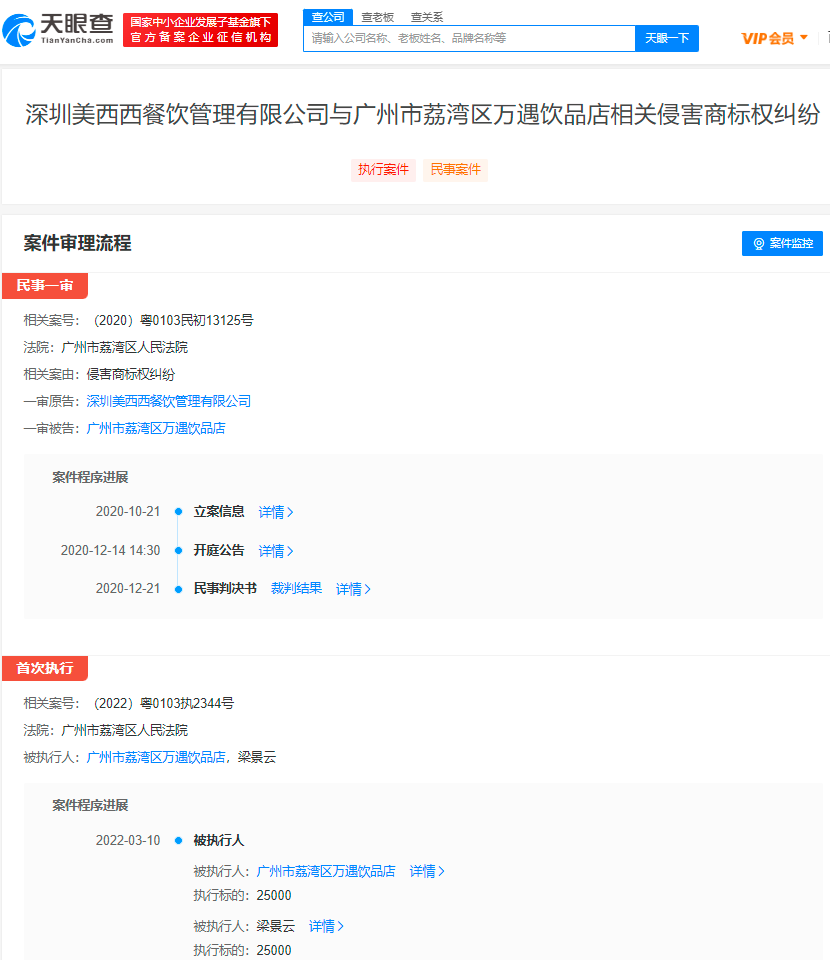830x960 pixels.
Task: Click the 2022-03-10 timeline dot
Action: point(179,840)
